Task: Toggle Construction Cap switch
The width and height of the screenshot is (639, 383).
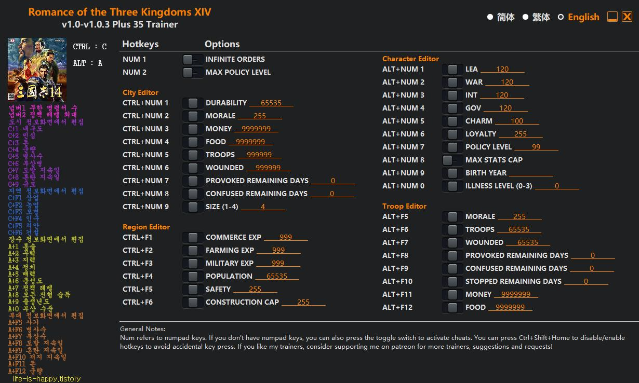Action: [192, 302]
